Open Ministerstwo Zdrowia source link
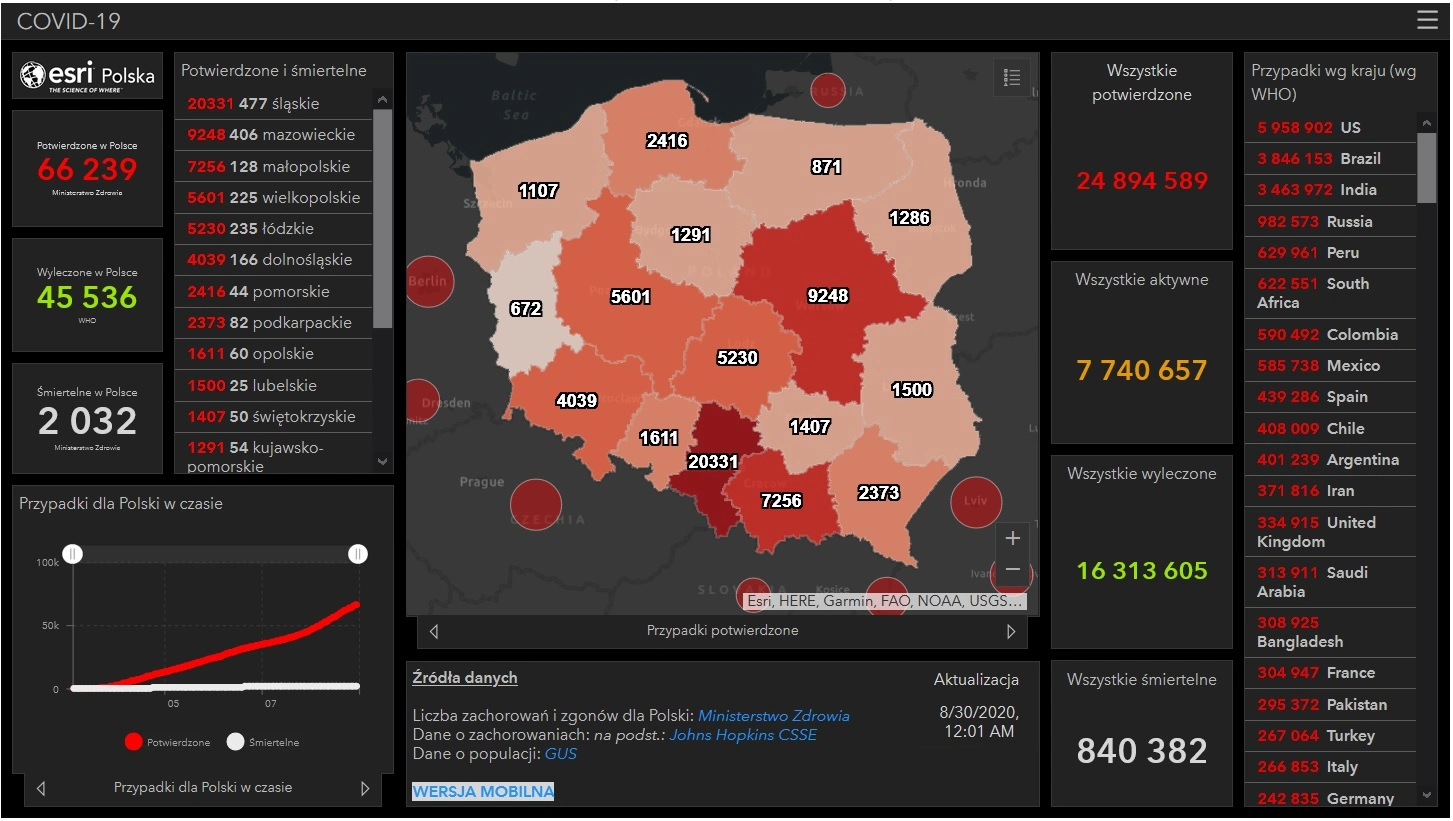1453x821 pixels. [773, 716]
